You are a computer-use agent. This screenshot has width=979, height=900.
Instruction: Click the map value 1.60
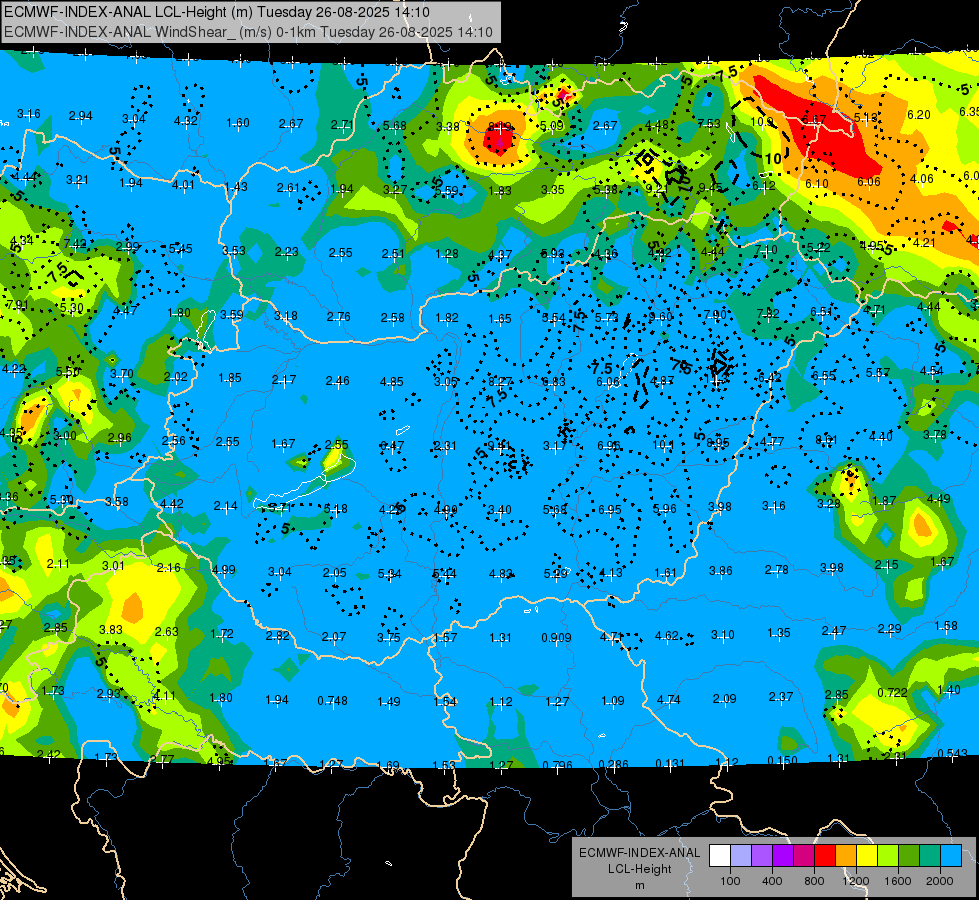click(237, 123)
